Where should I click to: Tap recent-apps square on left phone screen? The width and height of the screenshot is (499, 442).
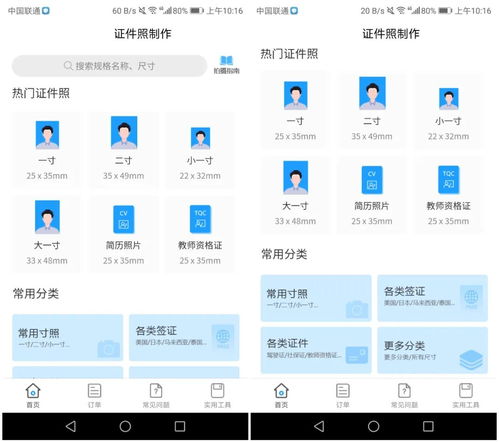(x=180, y=426)
